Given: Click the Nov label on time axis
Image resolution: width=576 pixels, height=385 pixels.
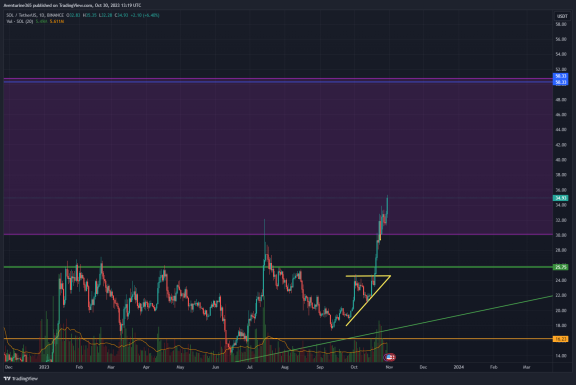Looking at the screenshot, I should [x=389, y=367].
